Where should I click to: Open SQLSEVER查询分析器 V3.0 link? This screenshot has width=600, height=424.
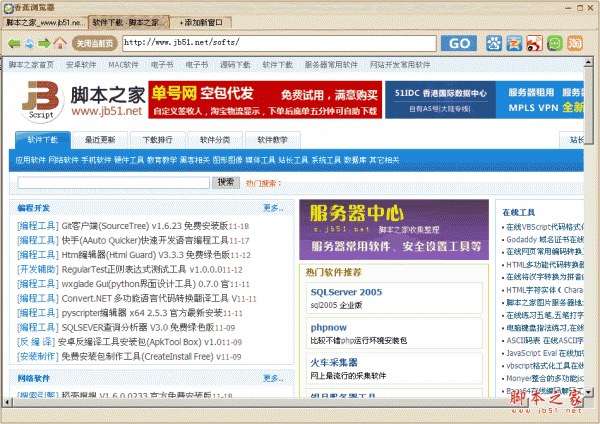click(138, 328)
